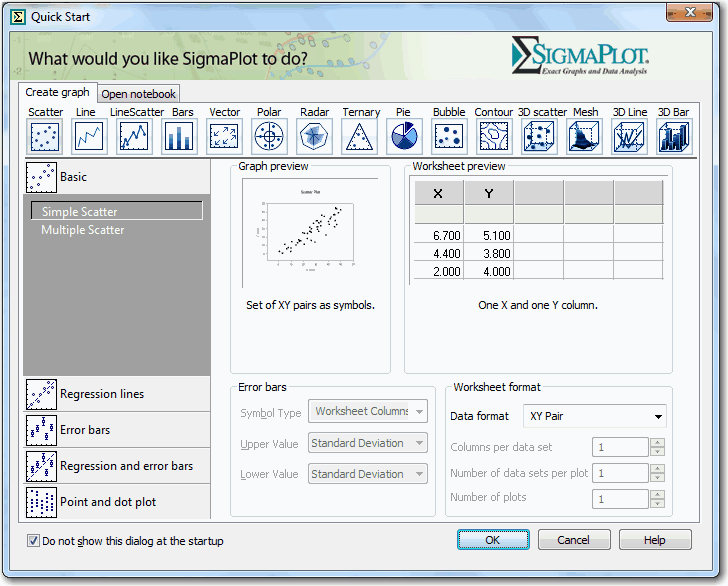Click Number of data sets per plot field
The image size is (728, 586).
[x=620, y=473]
